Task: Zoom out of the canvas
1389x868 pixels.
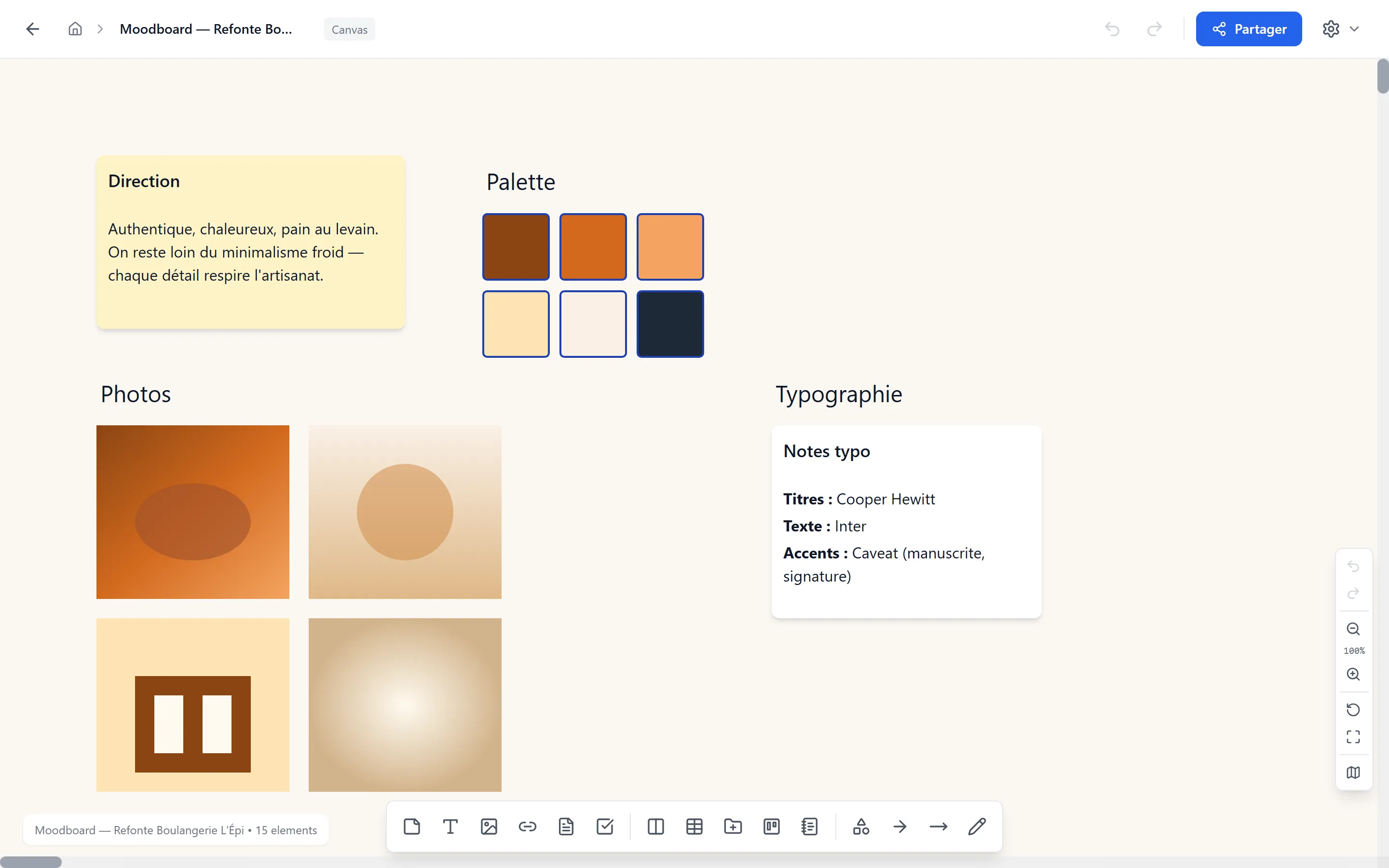Action: (x=1353, y=629)
